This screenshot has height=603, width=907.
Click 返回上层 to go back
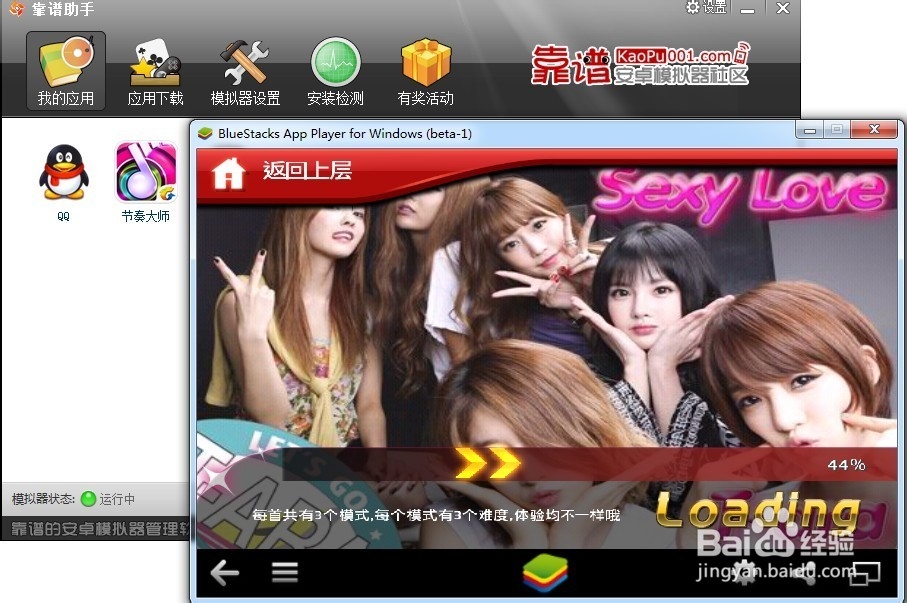(x=307, y=171)
